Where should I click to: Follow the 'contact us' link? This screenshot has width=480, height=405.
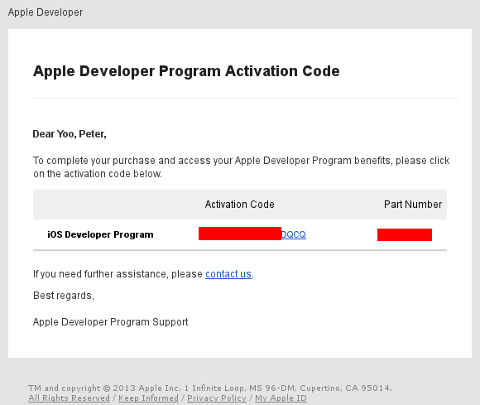[228, 274]
